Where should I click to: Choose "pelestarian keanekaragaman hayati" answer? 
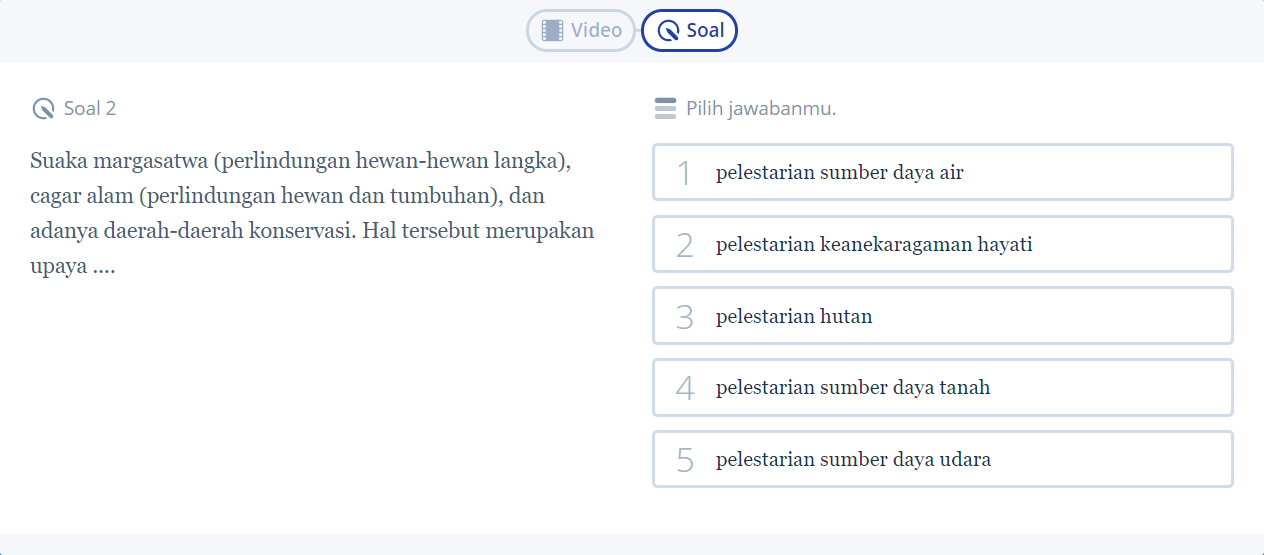942,244
